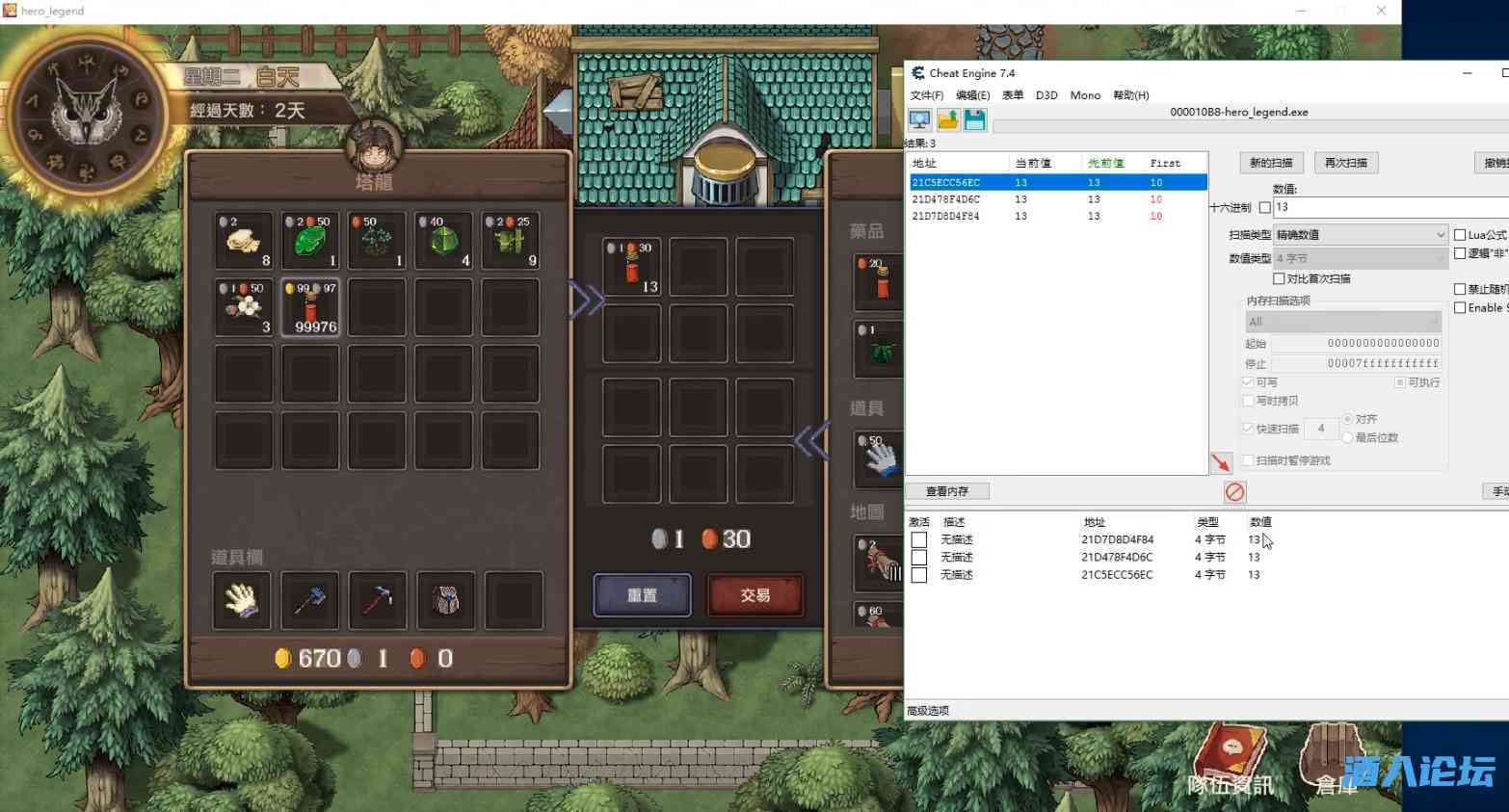
Task: Open the Mono menu
Action: (x=1084, y=95)
